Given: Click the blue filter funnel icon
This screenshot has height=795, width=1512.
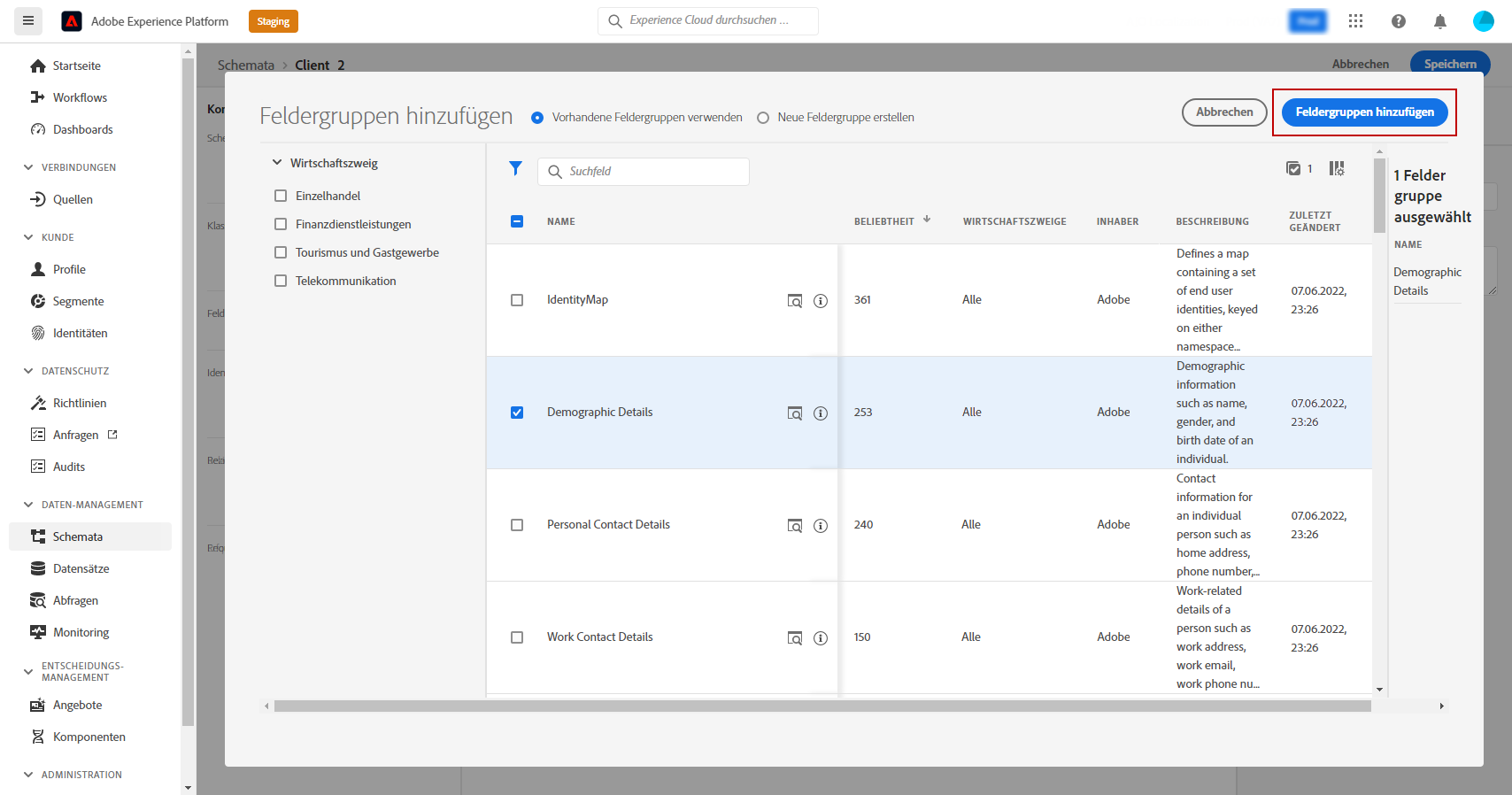Looking at the screenshot, I should tap(515, 168).
